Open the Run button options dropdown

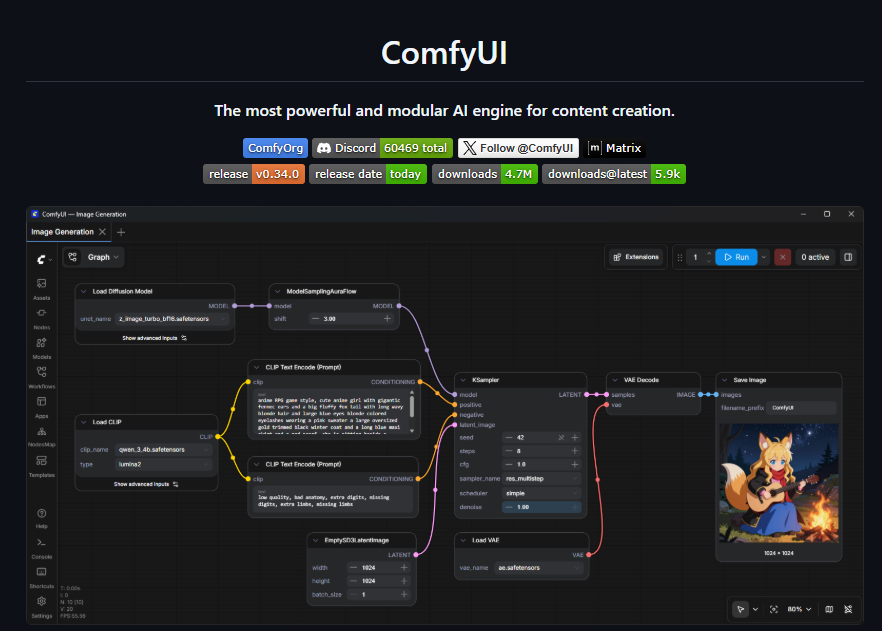[763, 257]
